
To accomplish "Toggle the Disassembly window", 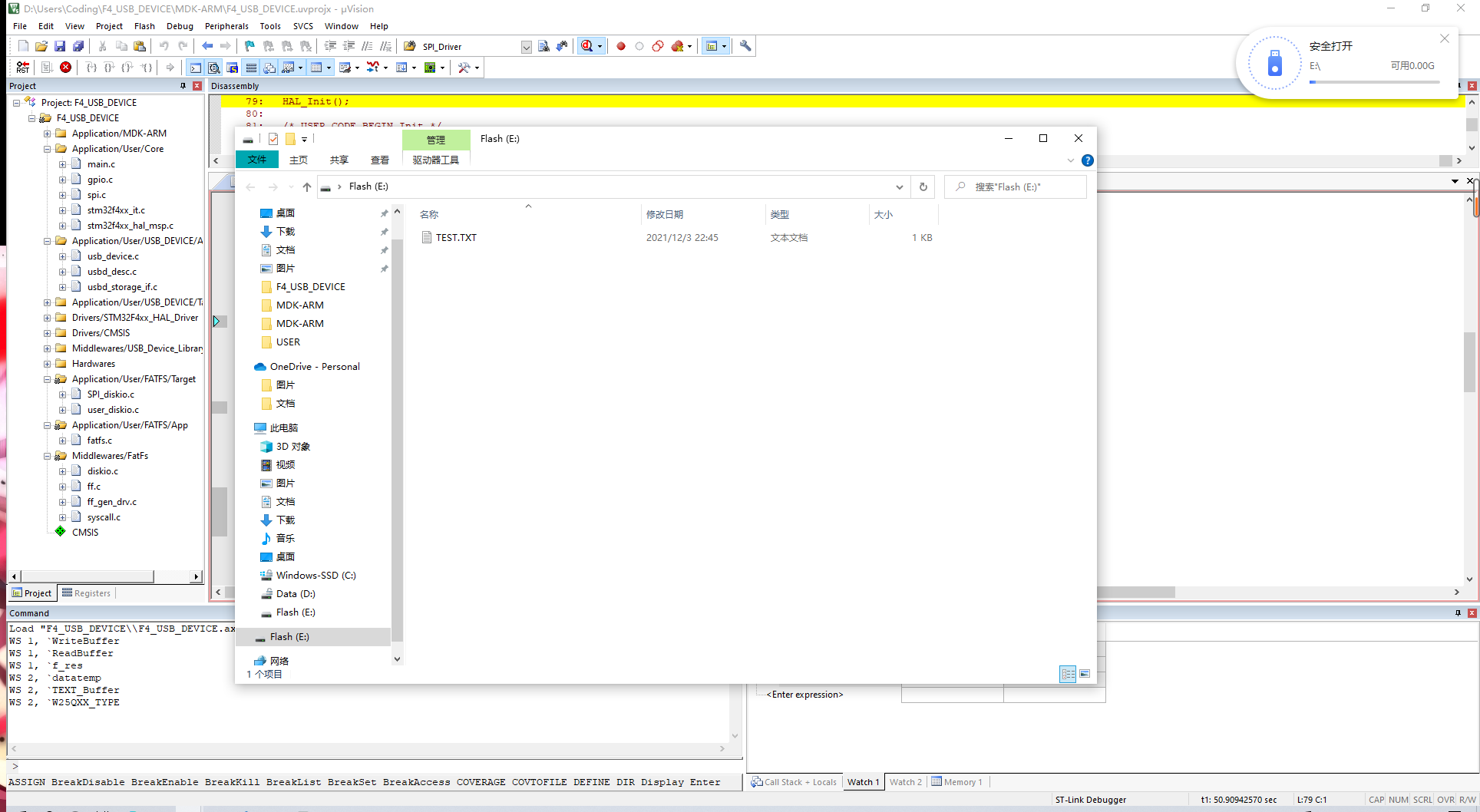I will 214,68.
